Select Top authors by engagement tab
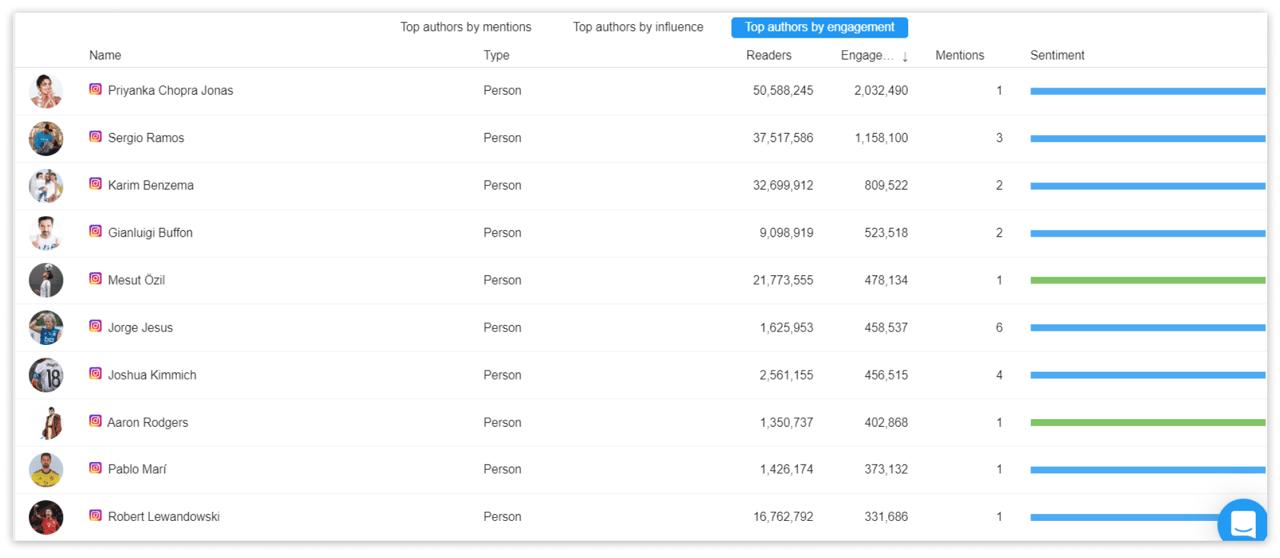 (x=819, y=27)
